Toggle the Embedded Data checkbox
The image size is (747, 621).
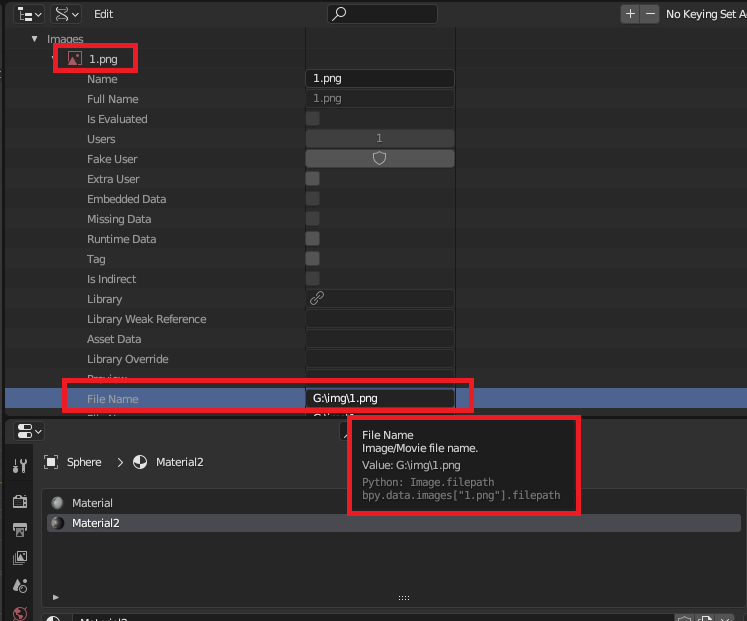coord(313,199)
